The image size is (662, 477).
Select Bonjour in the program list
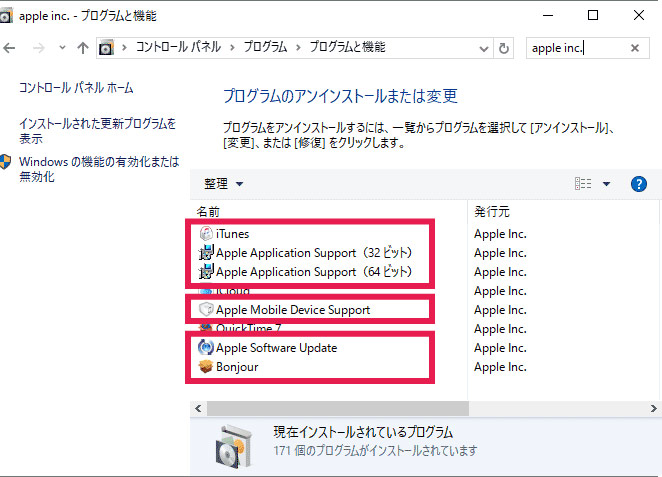tap(237, 366)
